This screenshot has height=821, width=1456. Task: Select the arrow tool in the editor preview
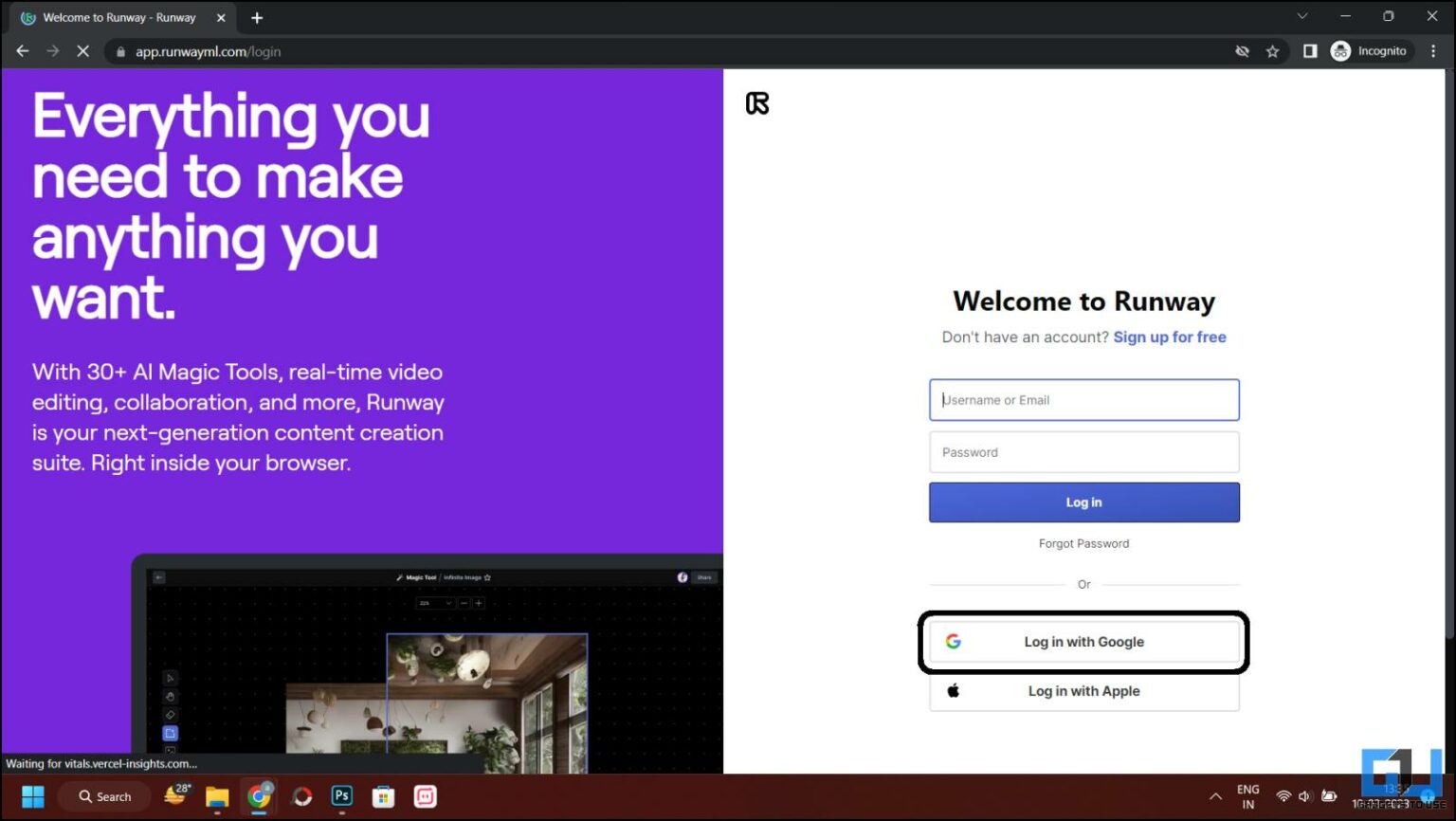[170, 679]
